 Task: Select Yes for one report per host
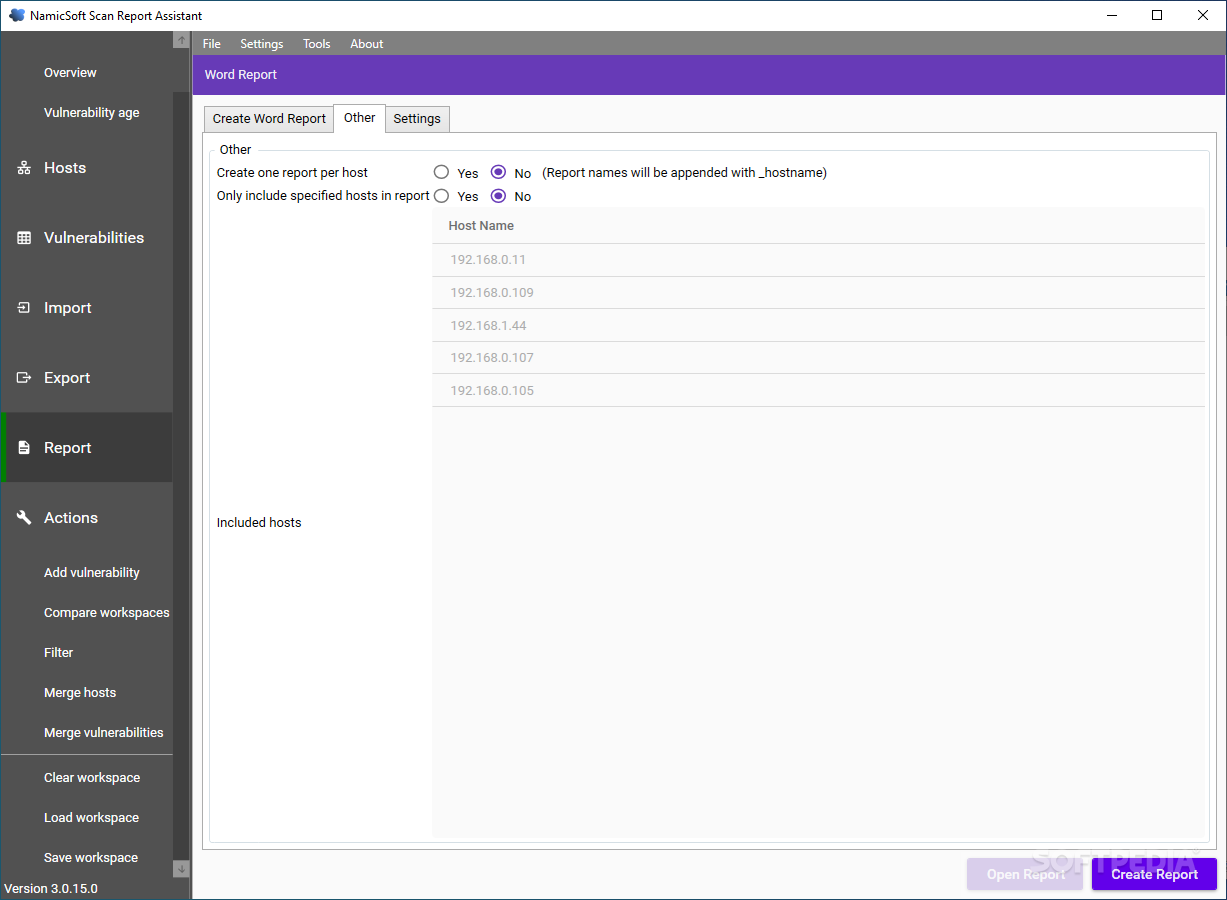tap(441, 172)
